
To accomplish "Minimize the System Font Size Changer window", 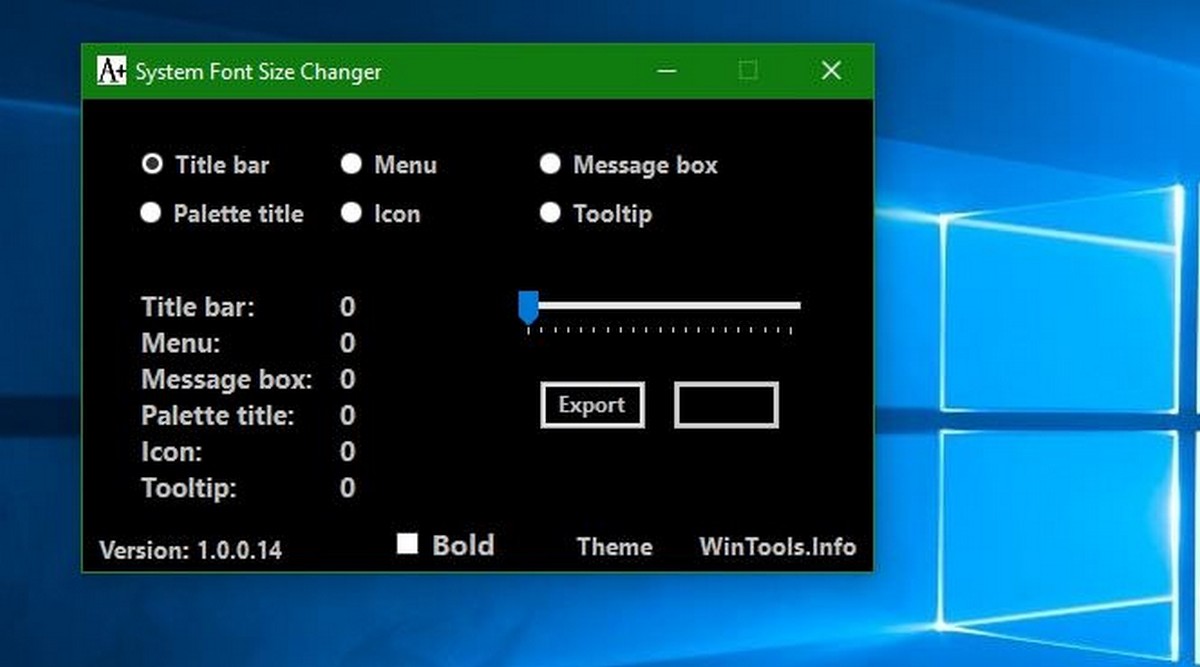I will (666, 70).
